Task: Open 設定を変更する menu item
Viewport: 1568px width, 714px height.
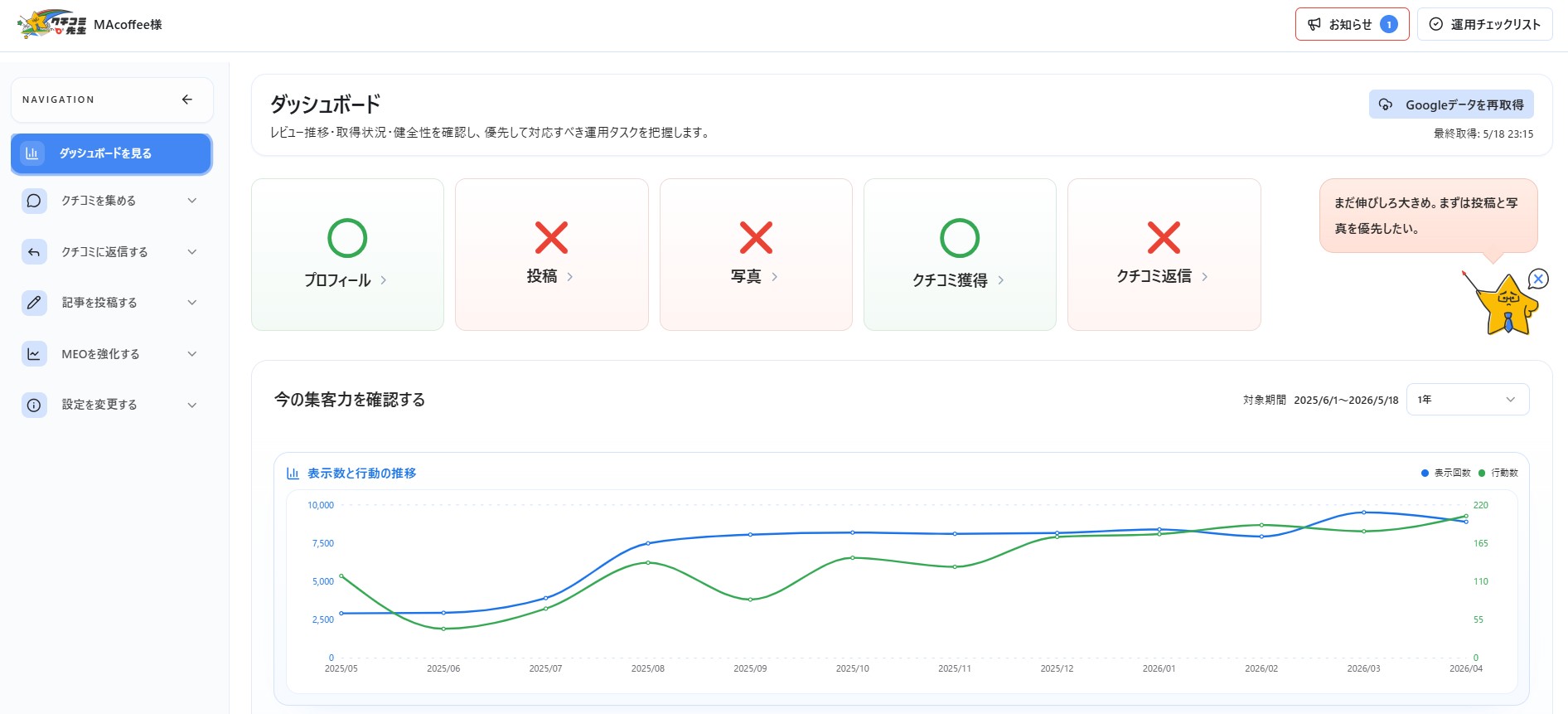Action: [111, 406]
